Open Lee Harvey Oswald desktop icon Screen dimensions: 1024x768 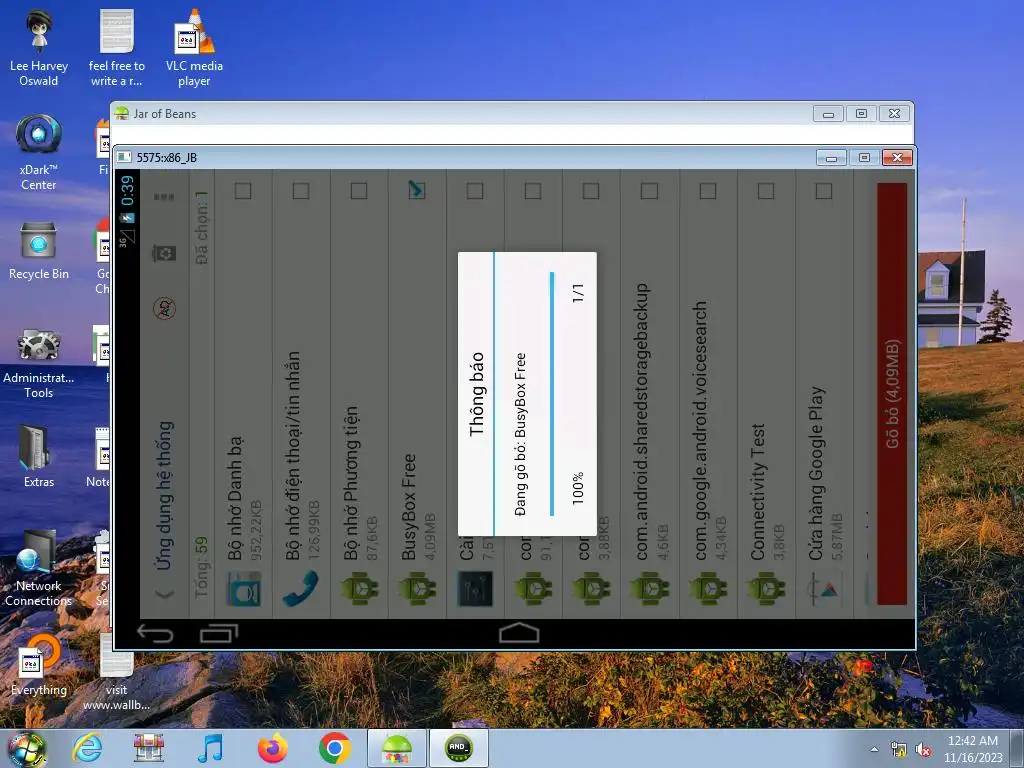[x=39, y=48]
